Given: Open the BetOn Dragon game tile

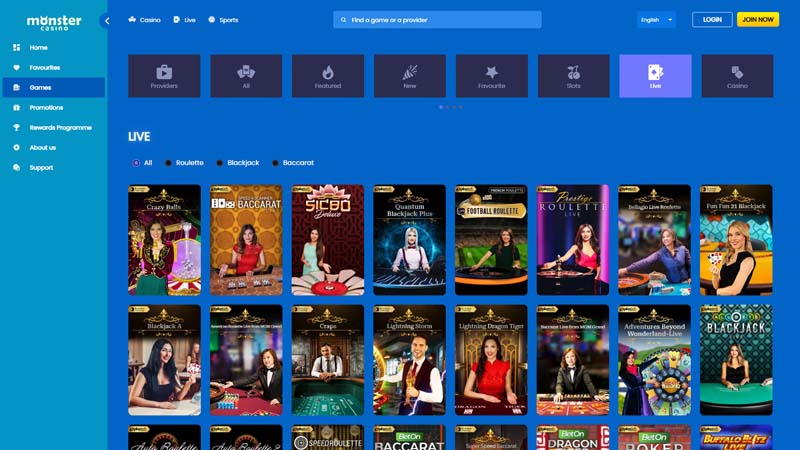Looking at the screenshot, I should 572,438.
